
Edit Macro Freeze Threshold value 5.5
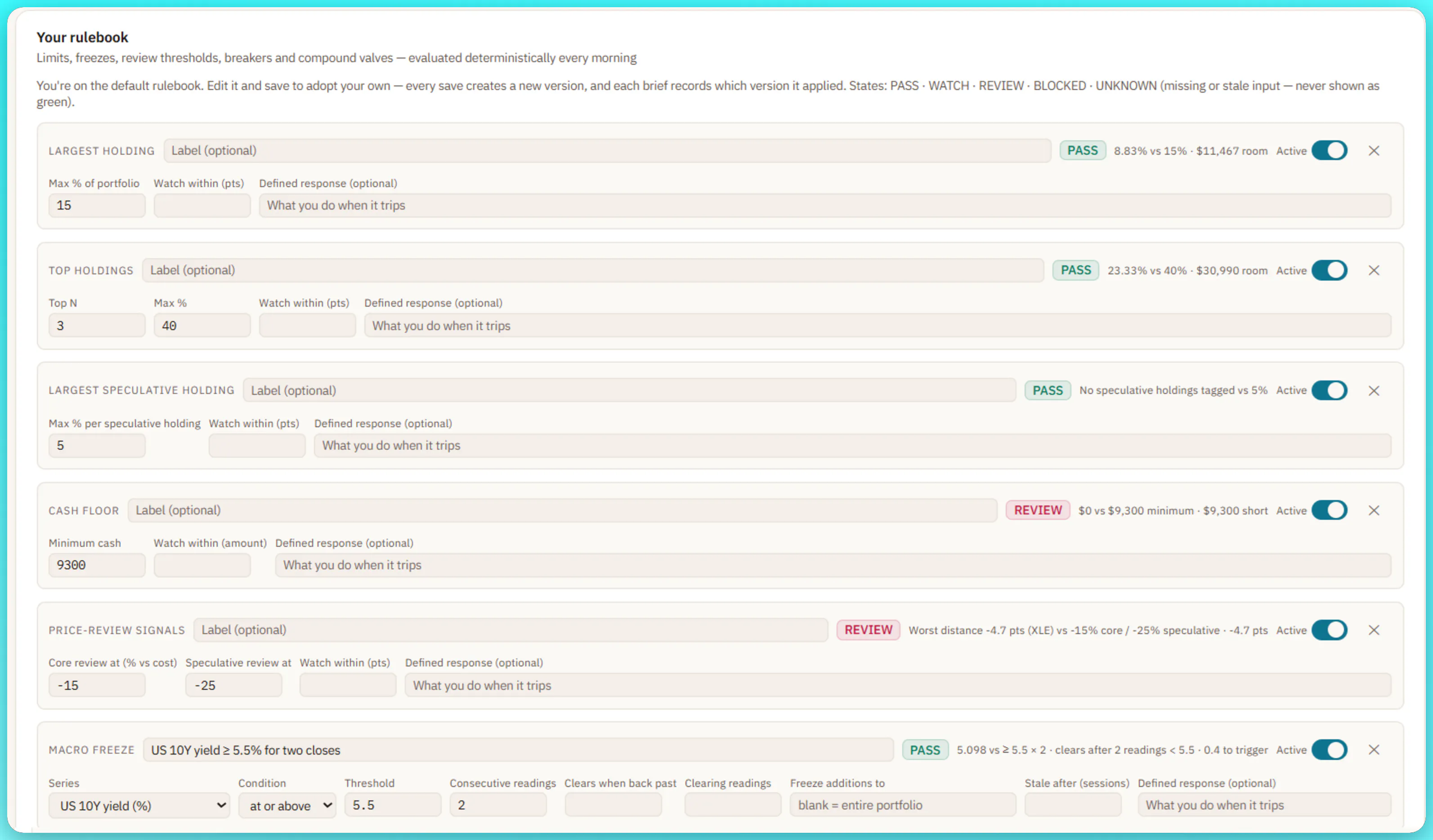point(392,805)
